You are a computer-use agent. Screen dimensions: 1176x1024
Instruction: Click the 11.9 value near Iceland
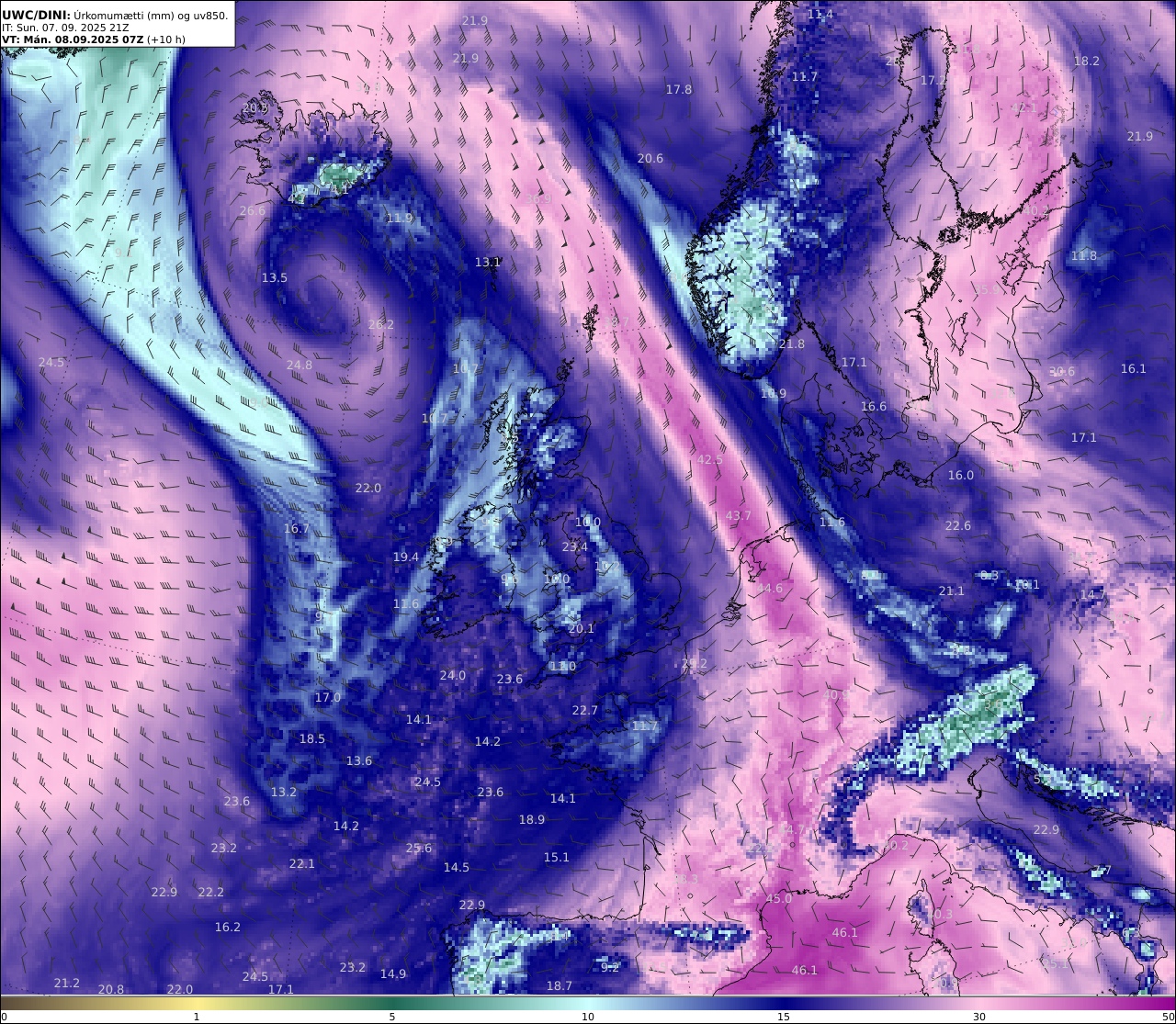[x=400, y=218]
